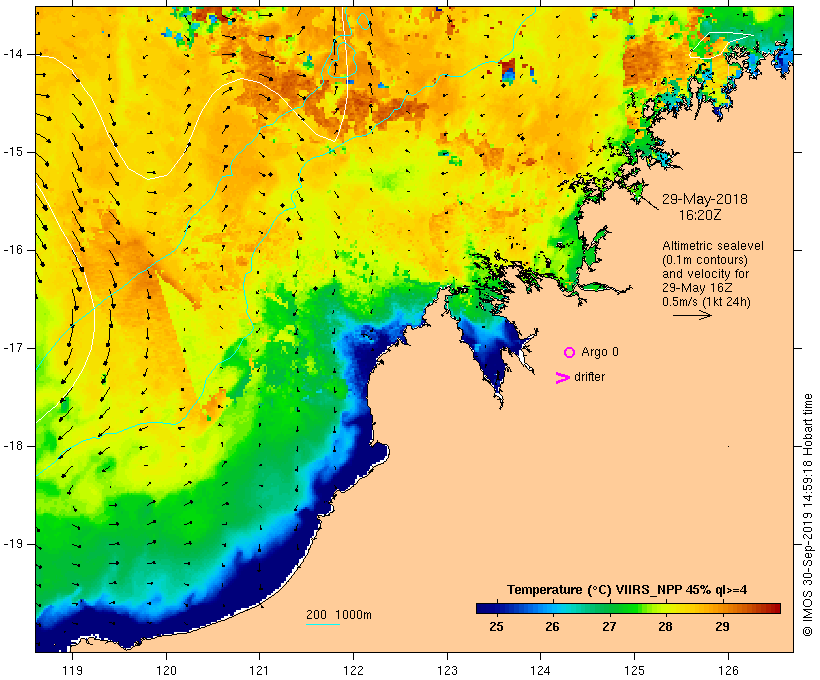
Task: Click the latitude label -19
Action: [13, 544]
